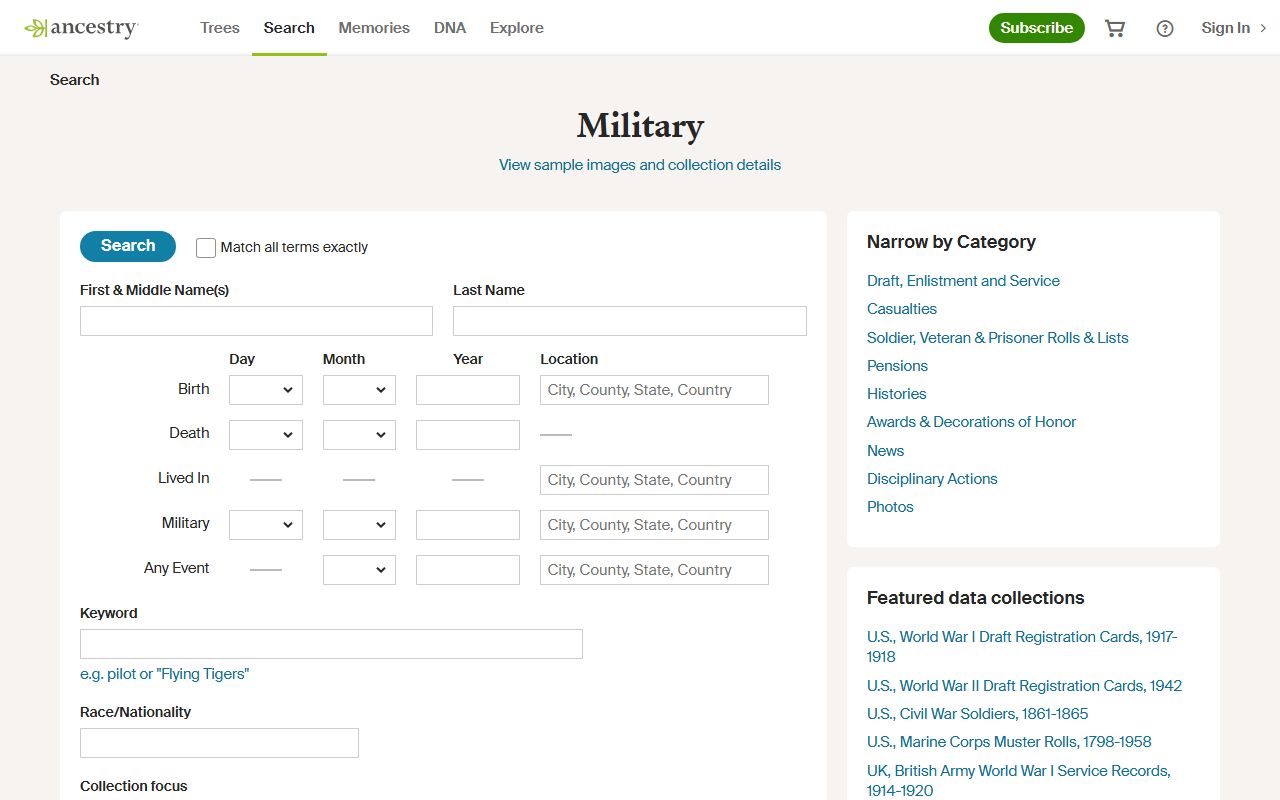Click the Death Year field
The image size is (1280, 800).
[x=468, y=435]
